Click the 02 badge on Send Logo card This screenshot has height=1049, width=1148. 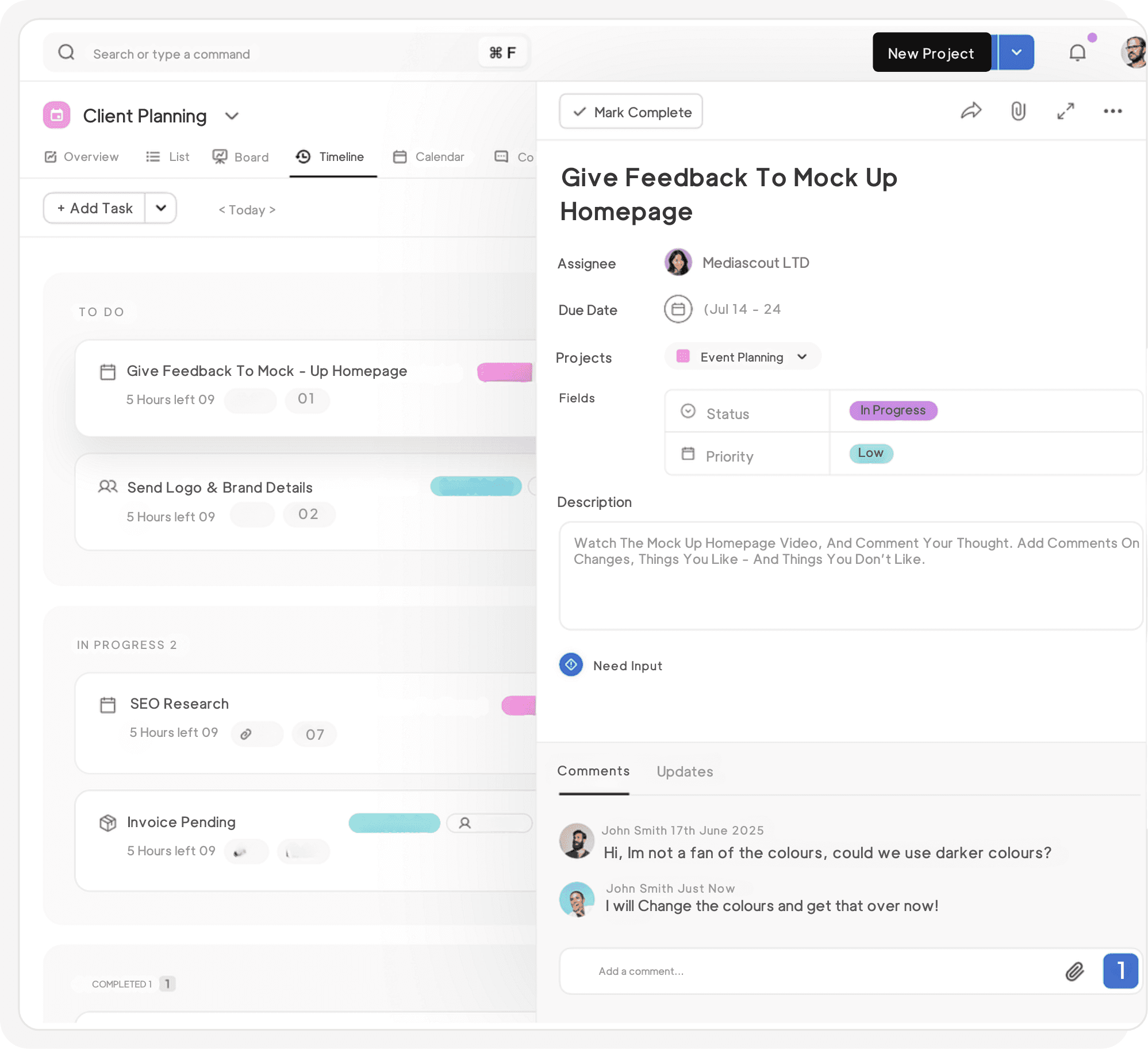309,514
